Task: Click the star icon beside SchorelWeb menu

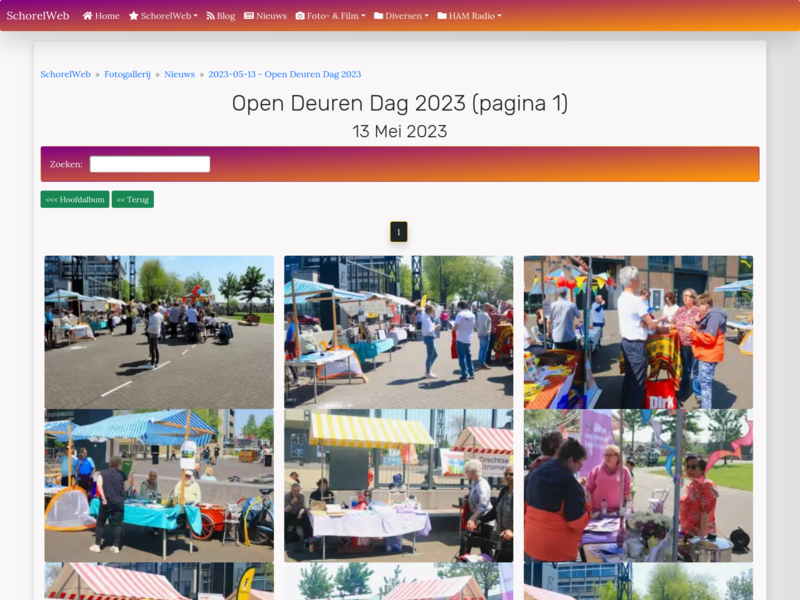Action: click(134, 16)
